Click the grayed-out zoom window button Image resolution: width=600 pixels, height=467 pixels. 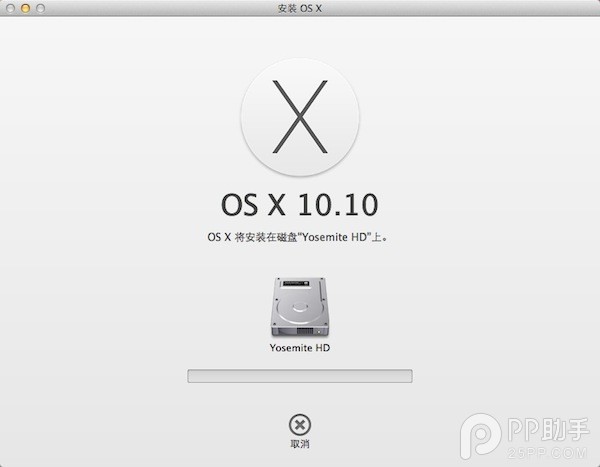(40, 8)
